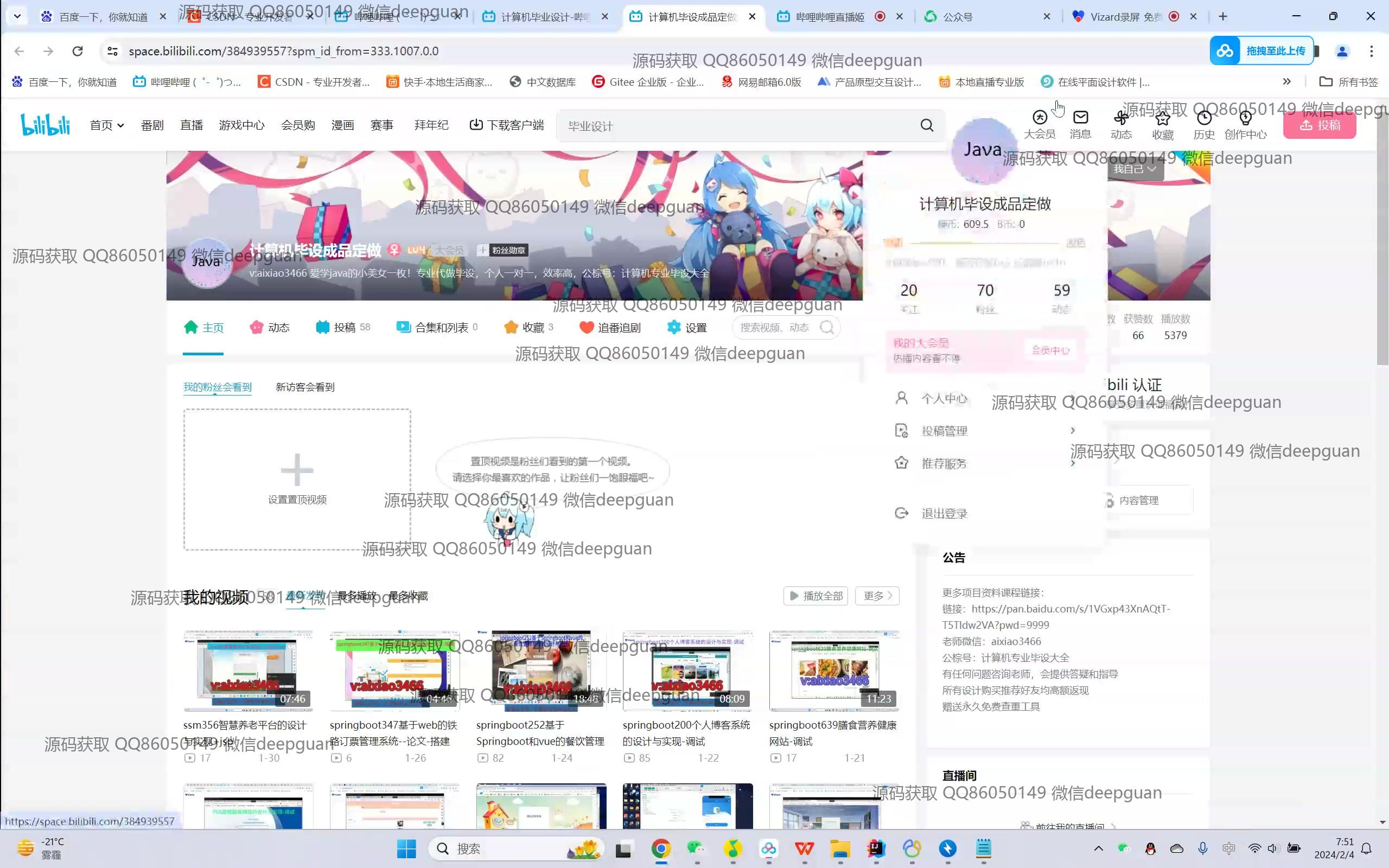Open WPS icon in taskbar

click(x=804, y=848)
